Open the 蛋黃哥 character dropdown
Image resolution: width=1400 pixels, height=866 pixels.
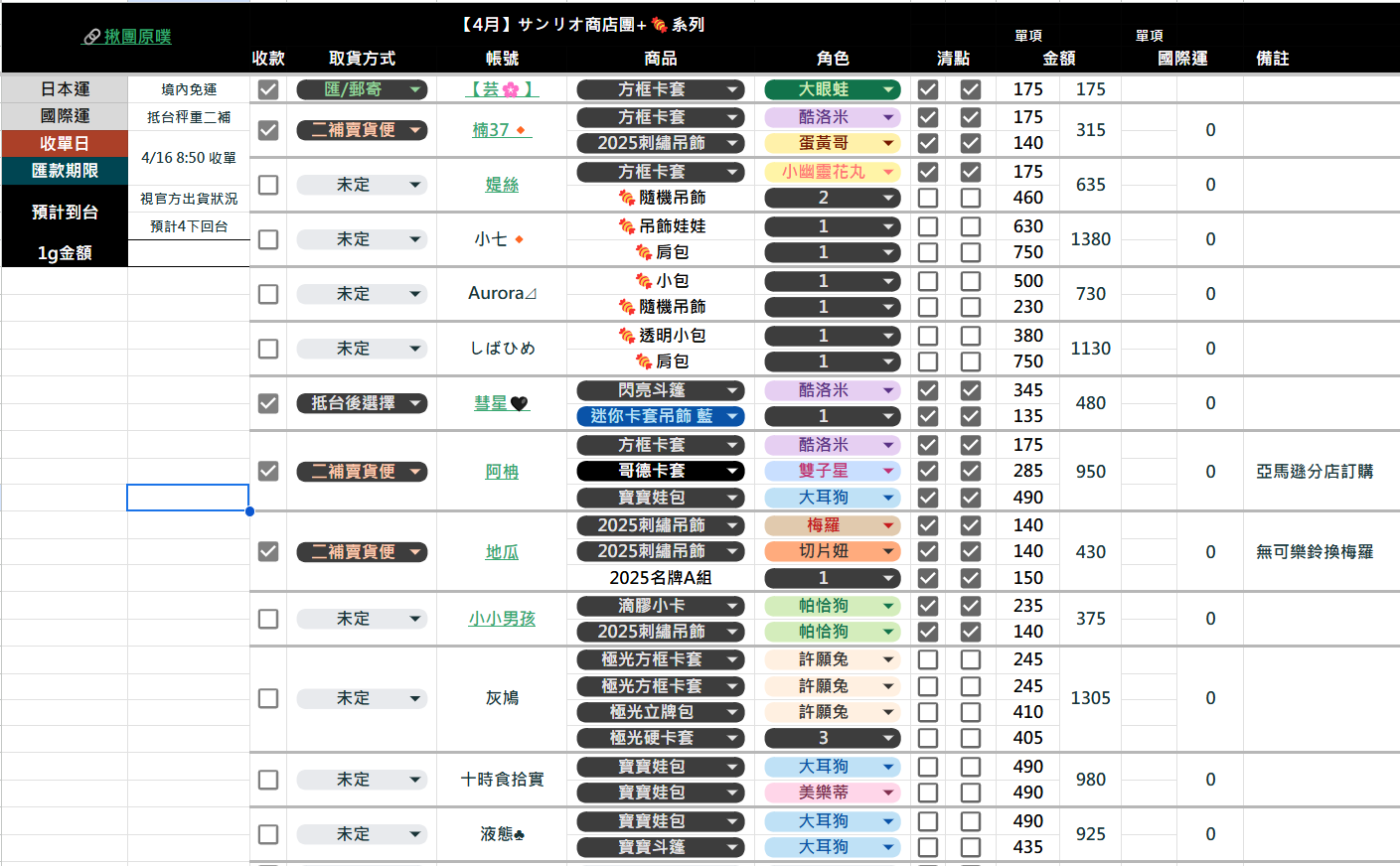[833, 143]
